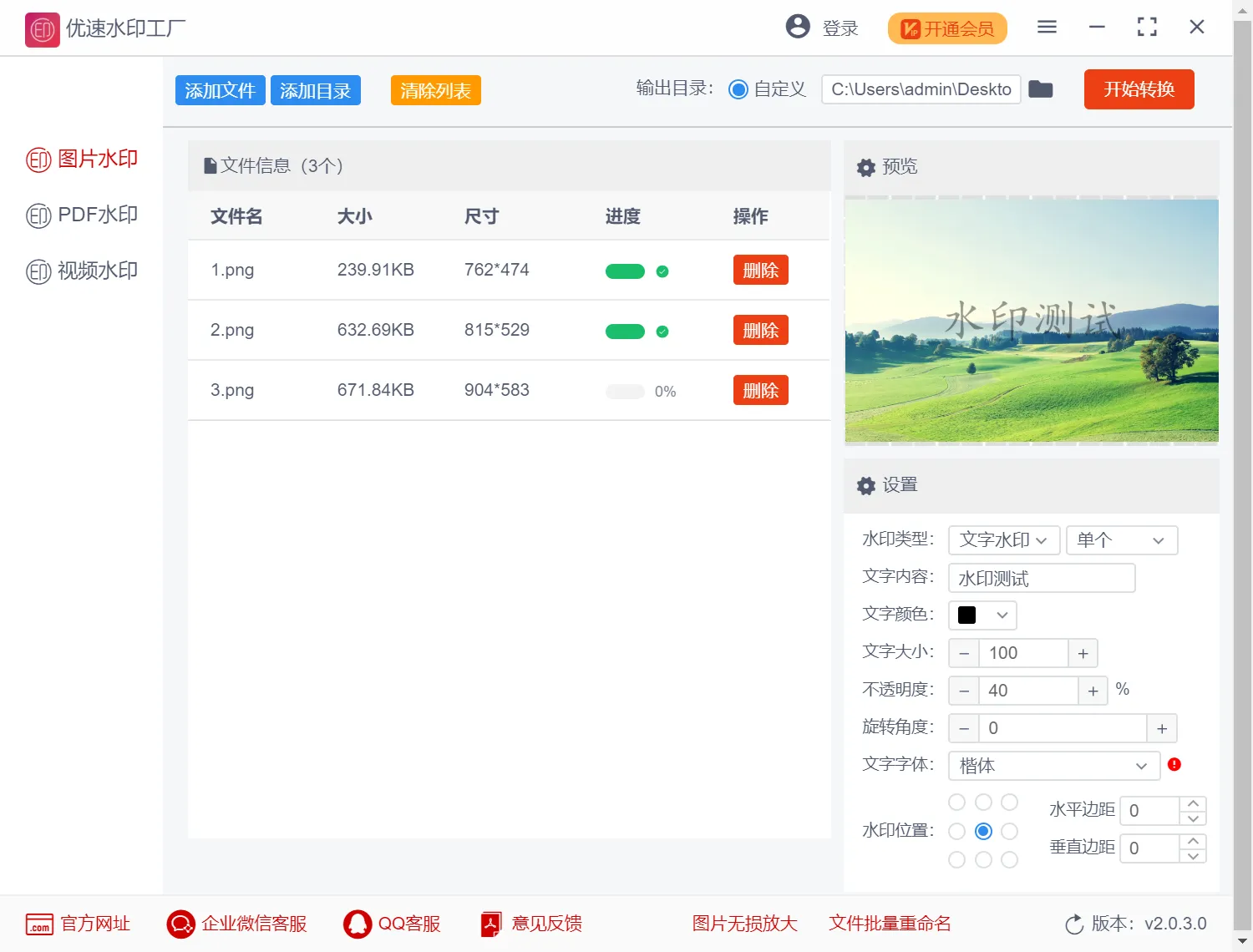The width and height of the screenshot is (1253, 952).
Task: Select the 图片水印 sidebar icon
Action: (x=38, y=159)
